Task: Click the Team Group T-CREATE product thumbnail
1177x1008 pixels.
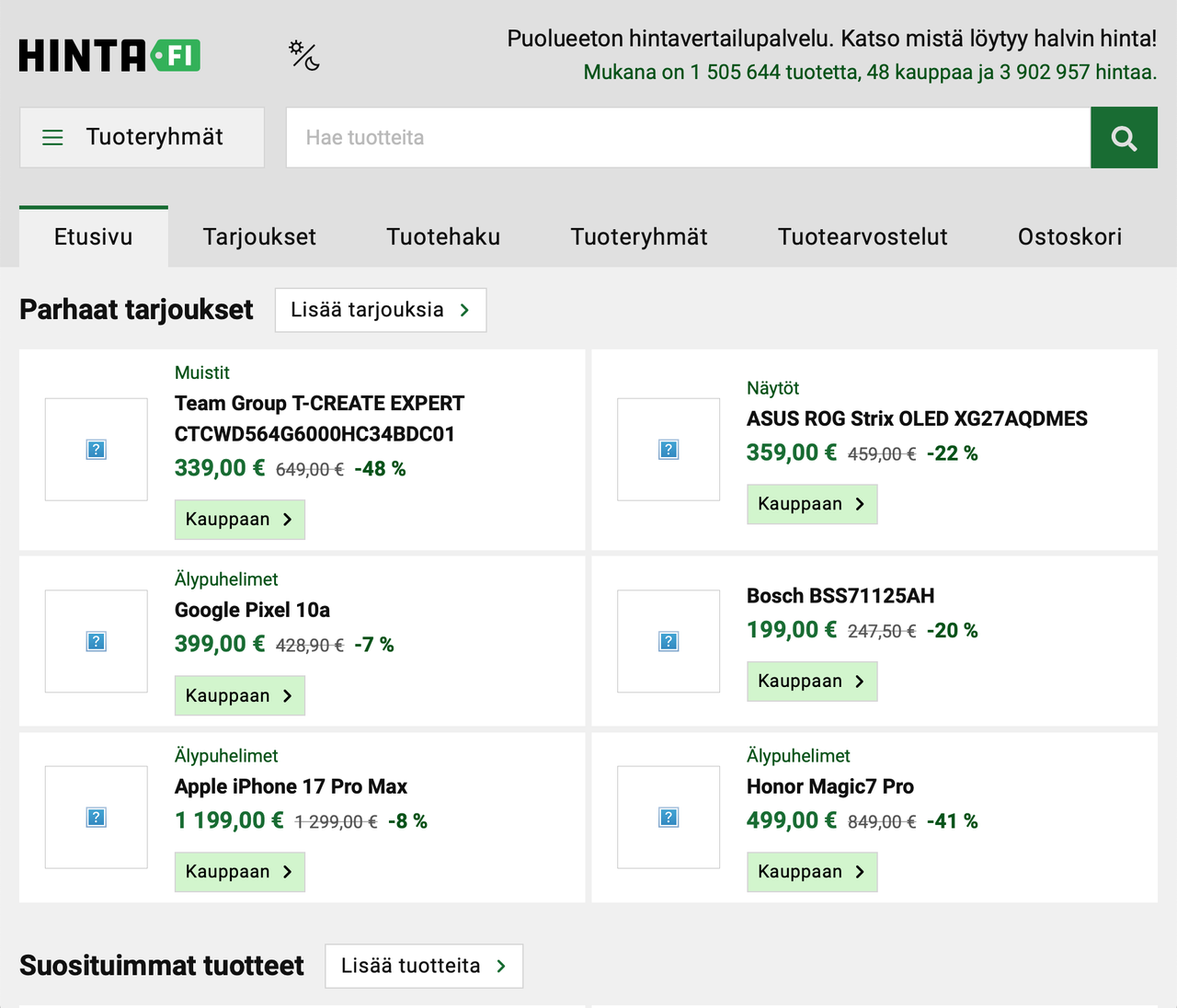Action: pos(97,450)
